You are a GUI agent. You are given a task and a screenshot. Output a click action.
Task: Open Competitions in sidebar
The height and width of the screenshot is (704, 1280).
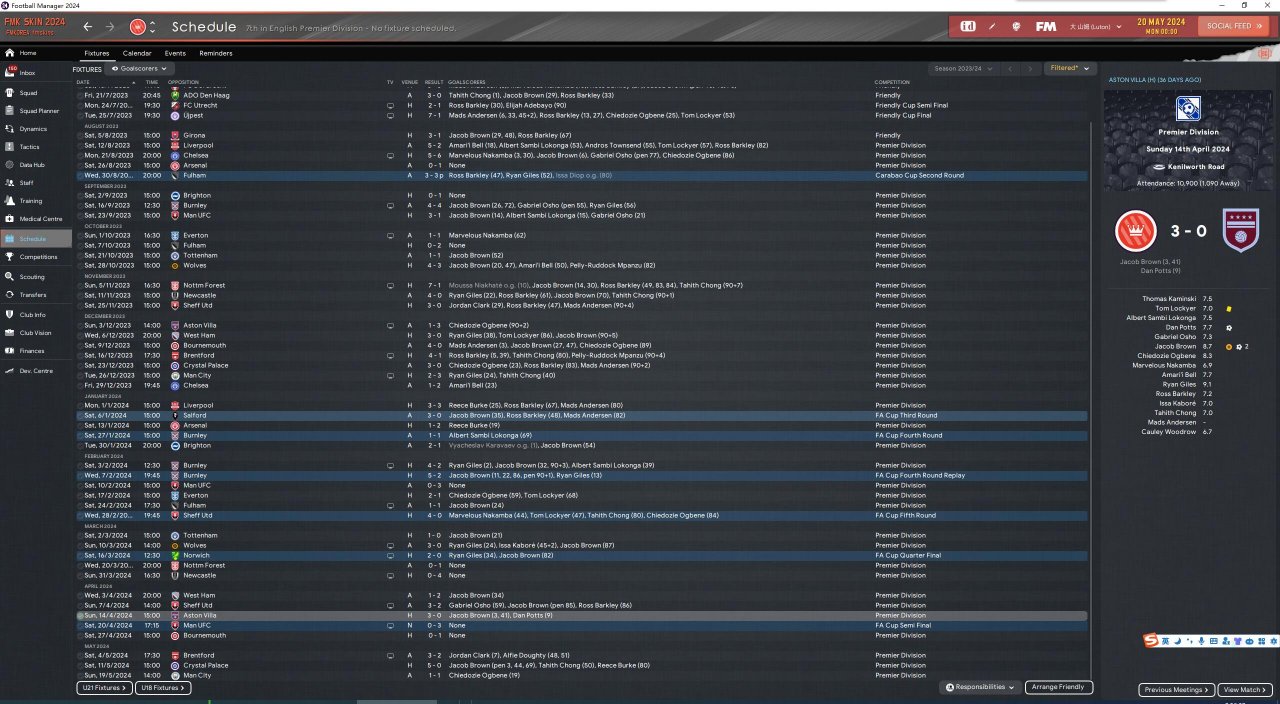(36, 257)
